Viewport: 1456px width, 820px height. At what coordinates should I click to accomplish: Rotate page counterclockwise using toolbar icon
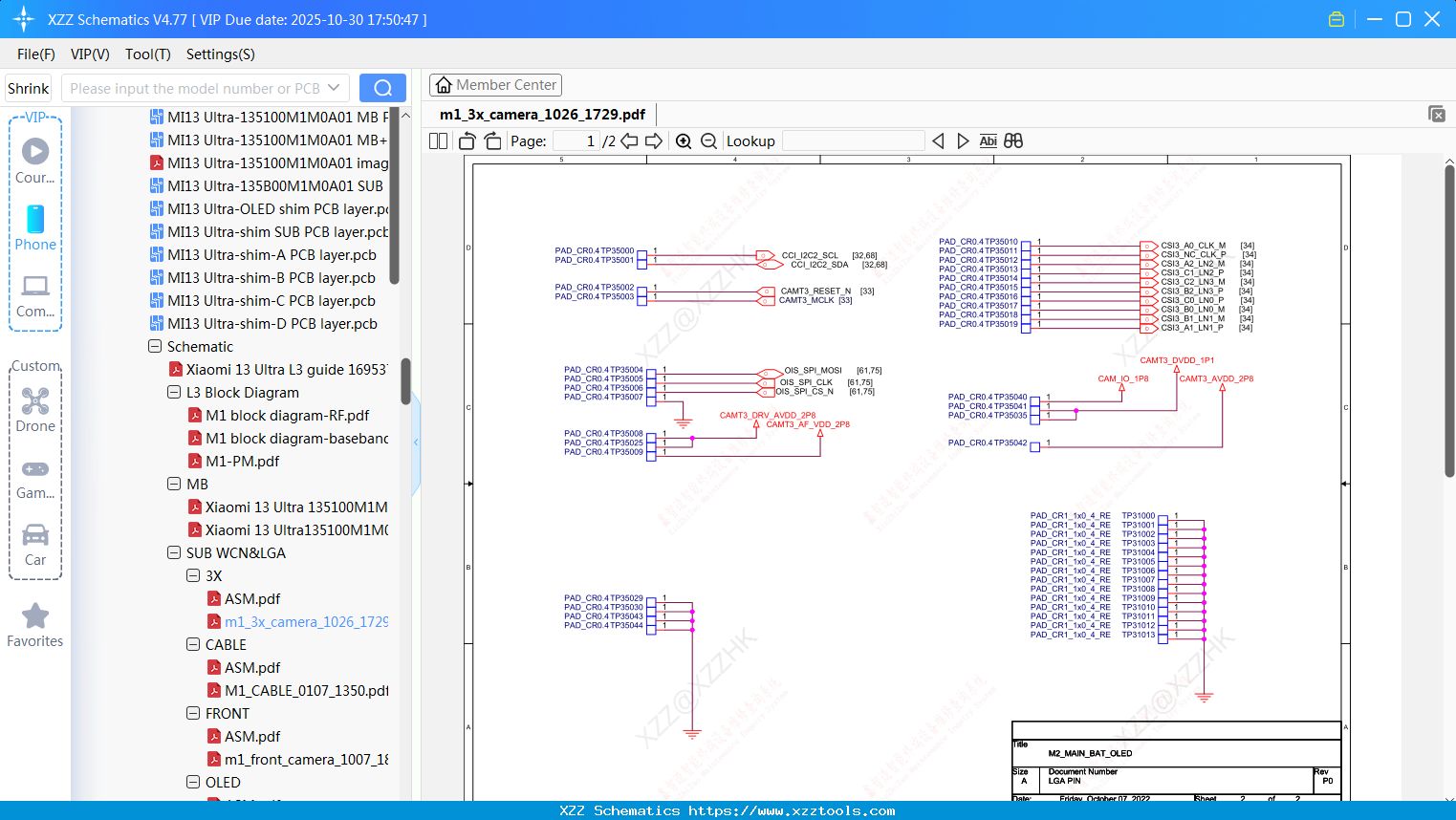tap(467, 141)
